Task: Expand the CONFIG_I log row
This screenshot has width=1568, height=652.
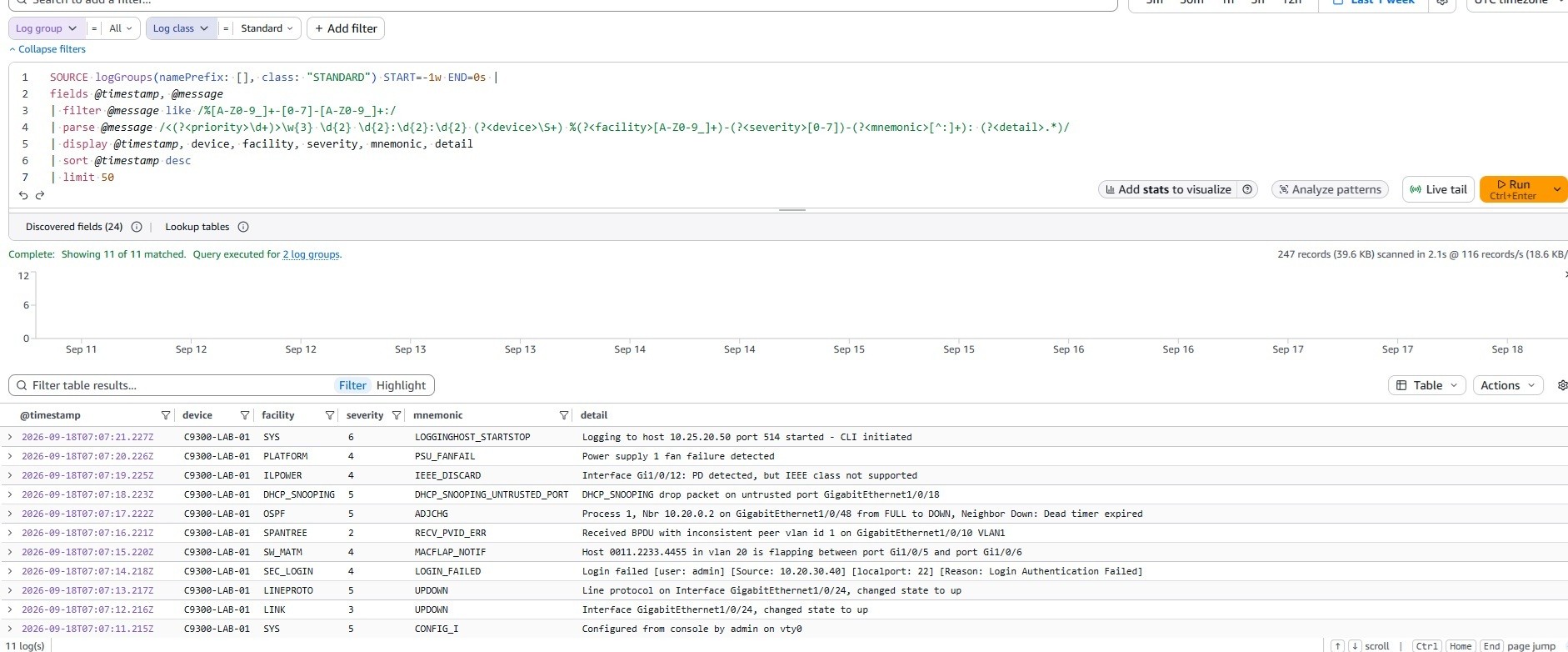Action: click(x=10, y=629)
